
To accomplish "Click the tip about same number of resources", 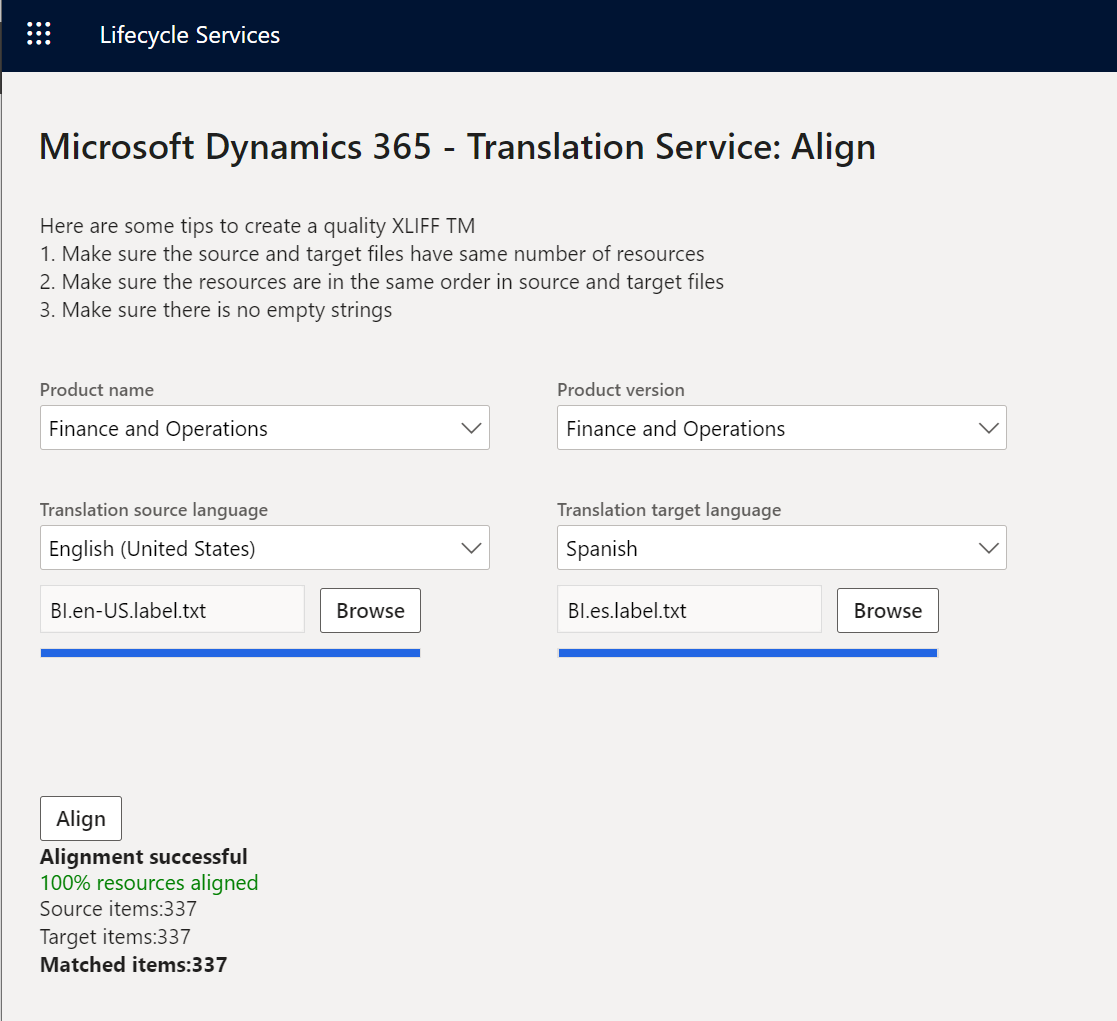I will pos(372,254).
